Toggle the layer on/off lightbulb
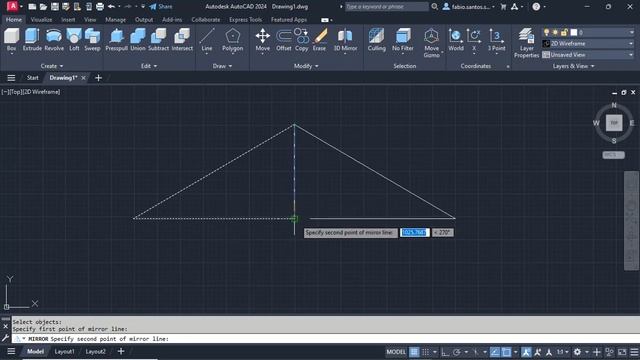640x360 pixels. pyautogui.click(x=547, y=32)
